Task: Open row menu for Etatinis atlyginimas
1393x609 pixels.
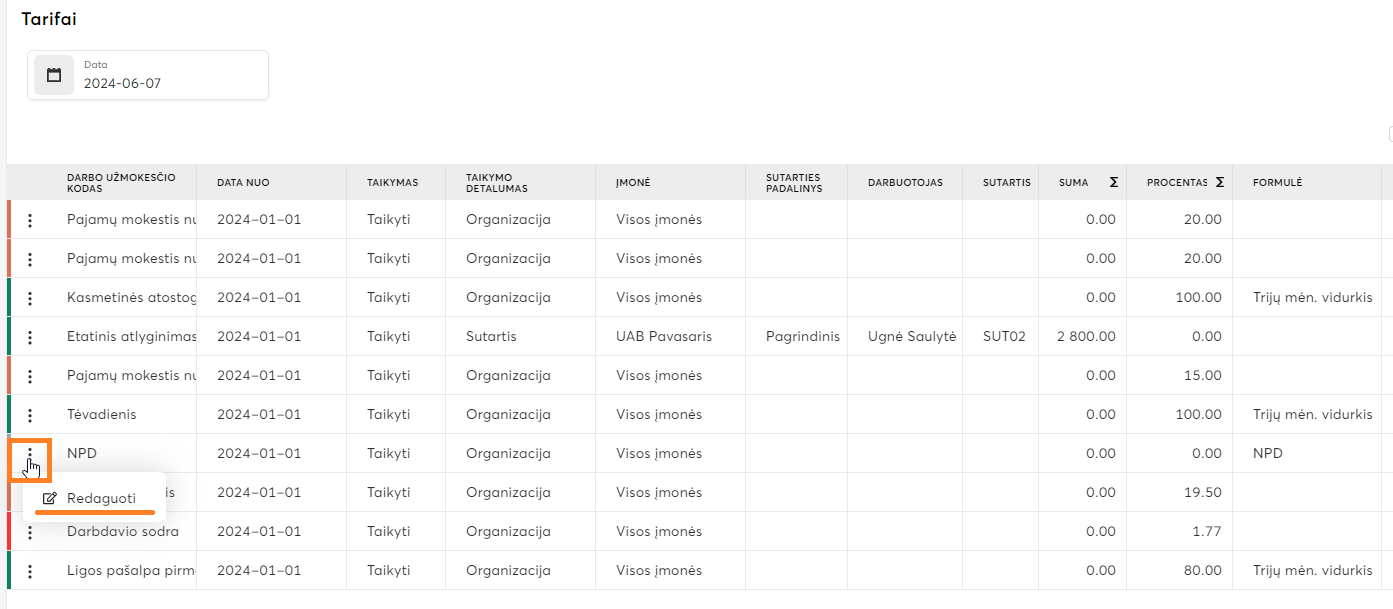Action: 30,337
